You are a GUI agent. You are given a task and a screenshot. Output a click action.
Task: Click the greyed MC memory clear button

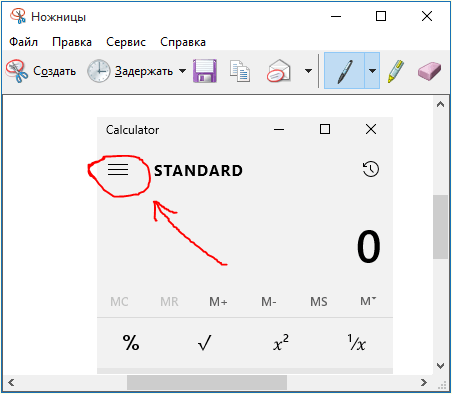(x=119, y=302)
